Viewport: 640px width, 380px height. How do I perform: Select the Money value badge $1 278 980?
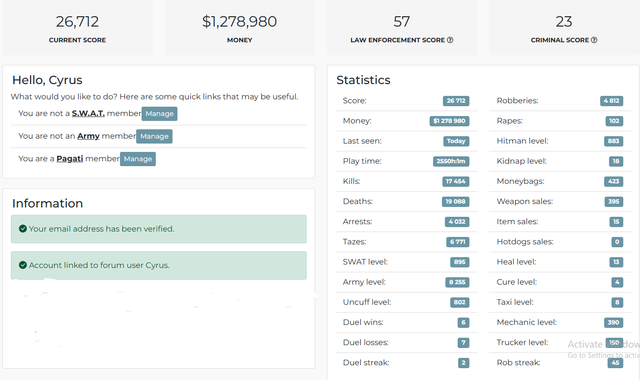point(449,121)
